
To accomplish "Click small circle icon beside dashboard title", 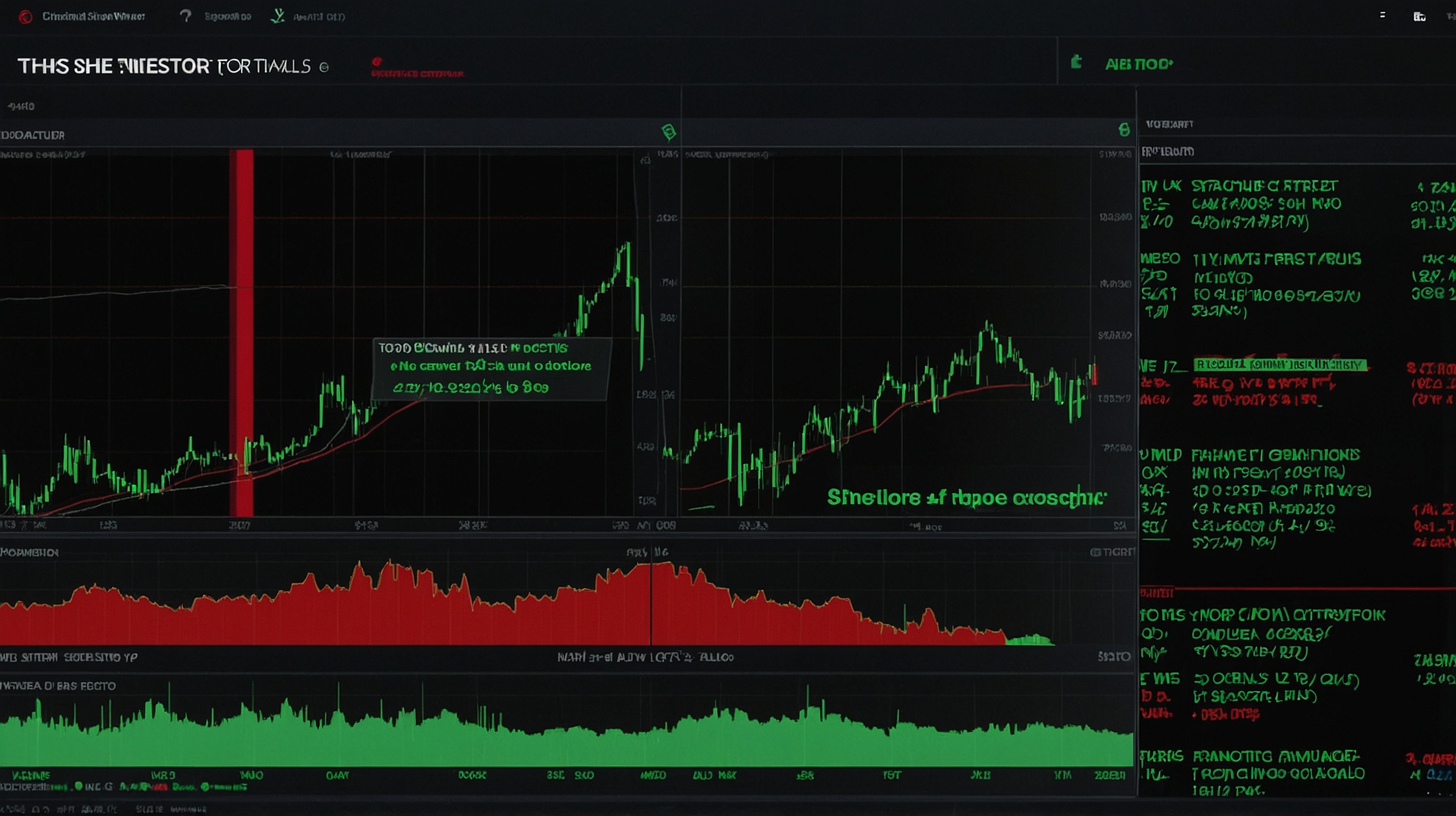I will [x=324, y=67].
